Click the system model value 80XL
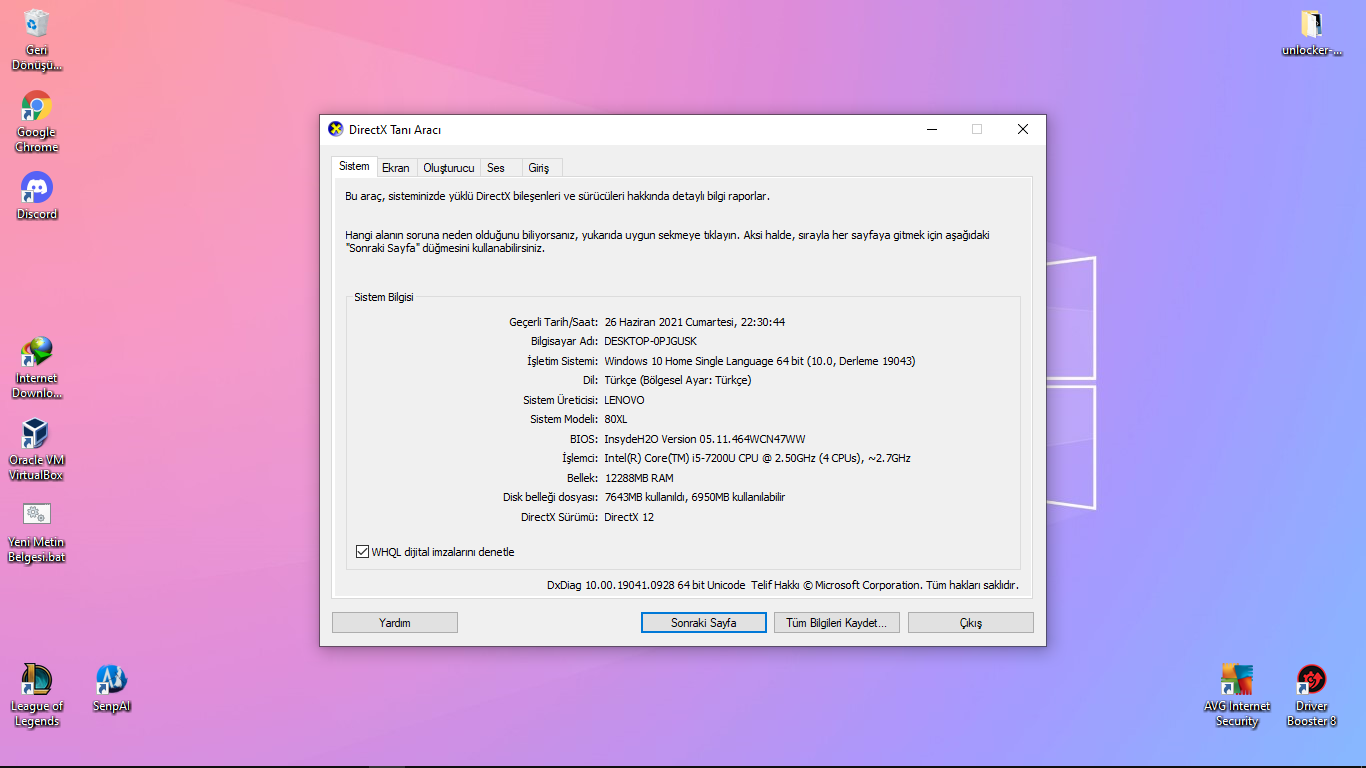 616,420
